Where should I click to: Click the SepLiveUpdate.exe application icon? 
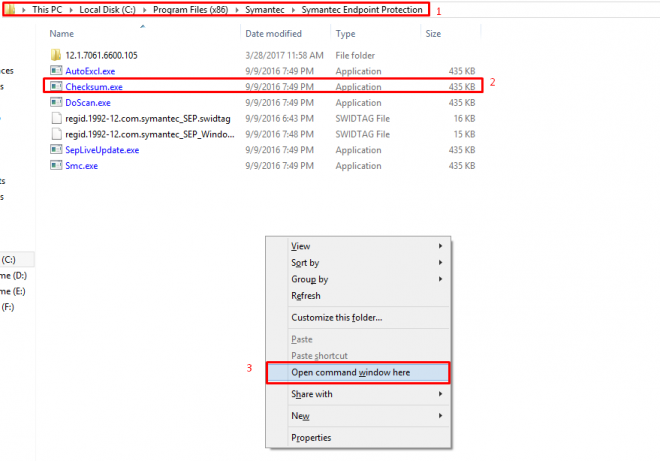[x=56, y=149]
